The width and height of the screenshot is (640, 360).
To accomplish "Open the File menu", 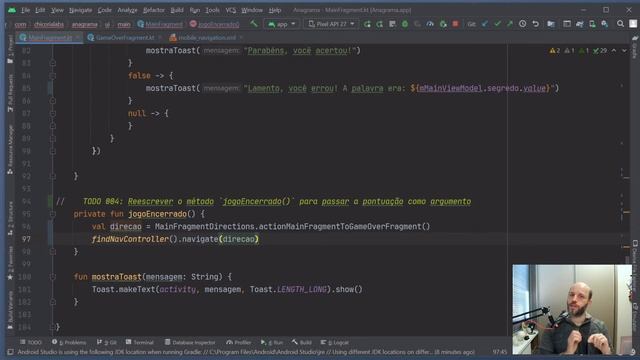I will pyautogui.click(x=25, y=10).
